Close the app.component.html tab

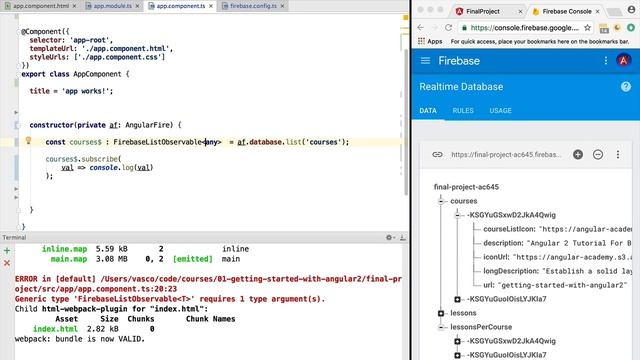(x=74, y=6)
